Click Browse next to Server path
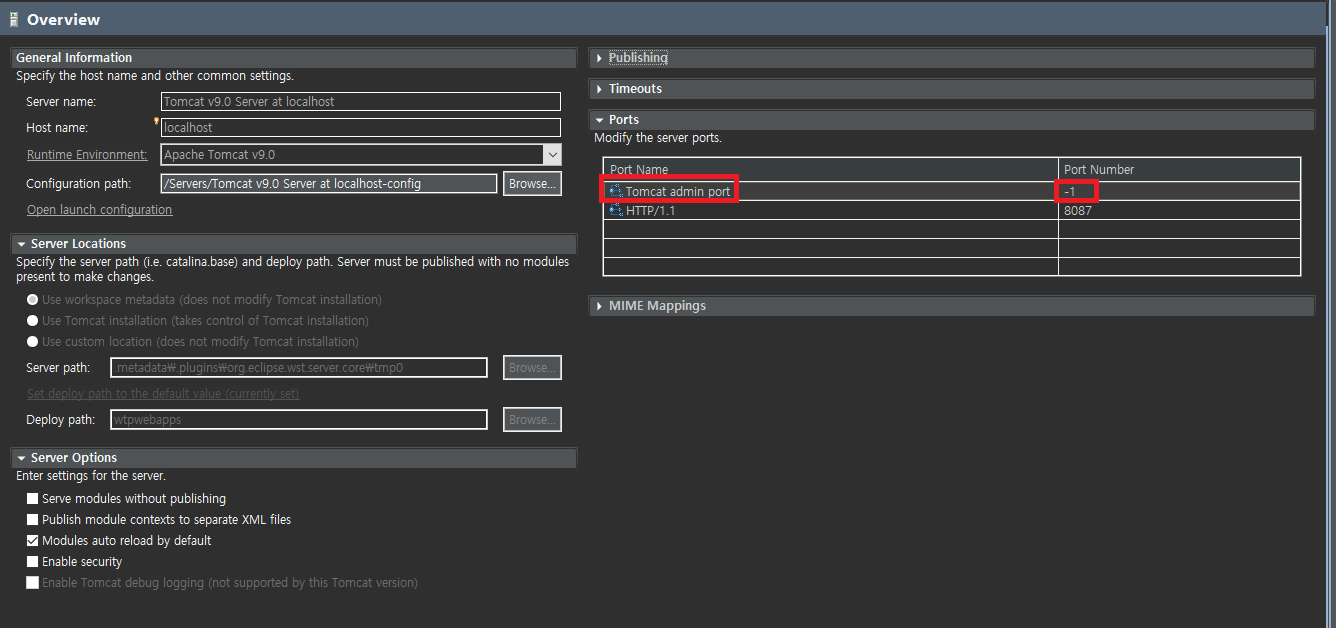This screenshot has width=1336, height=628. [x=532, y=368]
